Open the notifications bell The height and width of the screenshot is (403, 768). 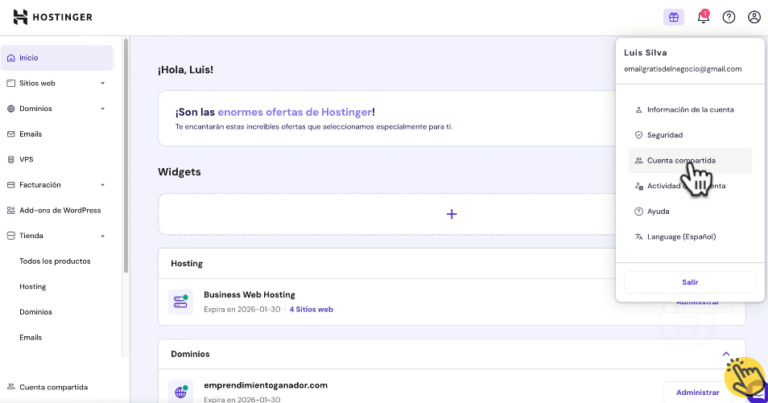point(703,17)
